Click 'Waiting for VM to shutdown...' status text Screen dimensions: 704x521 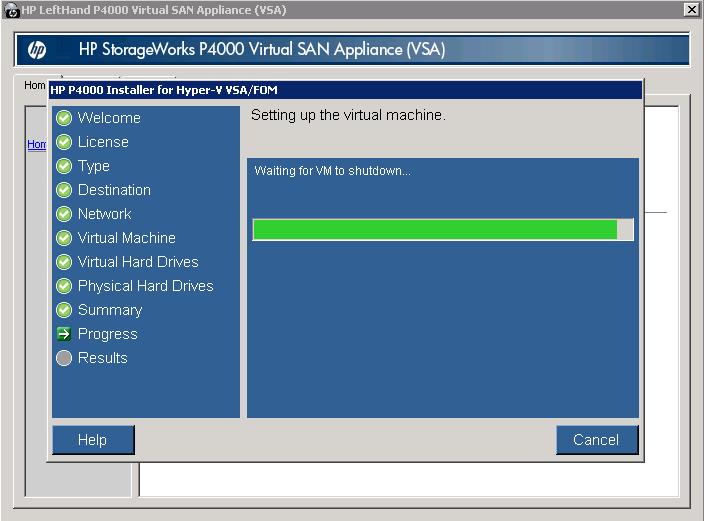click(x=332, y=171)
